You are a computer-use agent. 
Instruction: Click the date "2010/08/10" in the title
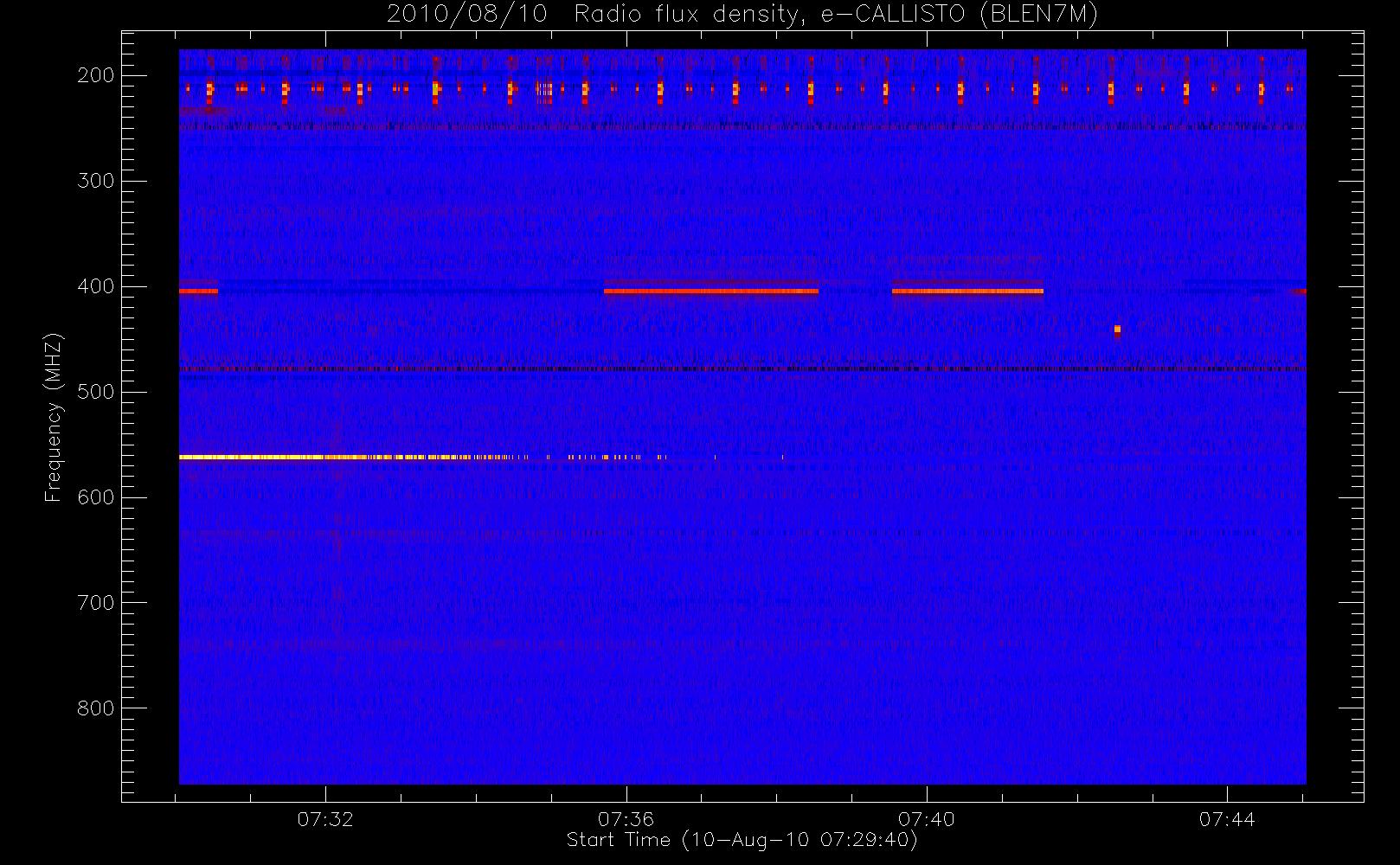467,15
